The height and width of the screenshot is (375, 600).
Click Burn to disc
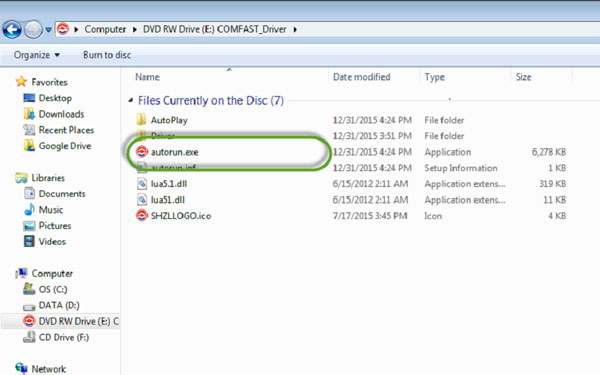click(x=107, y=55)
